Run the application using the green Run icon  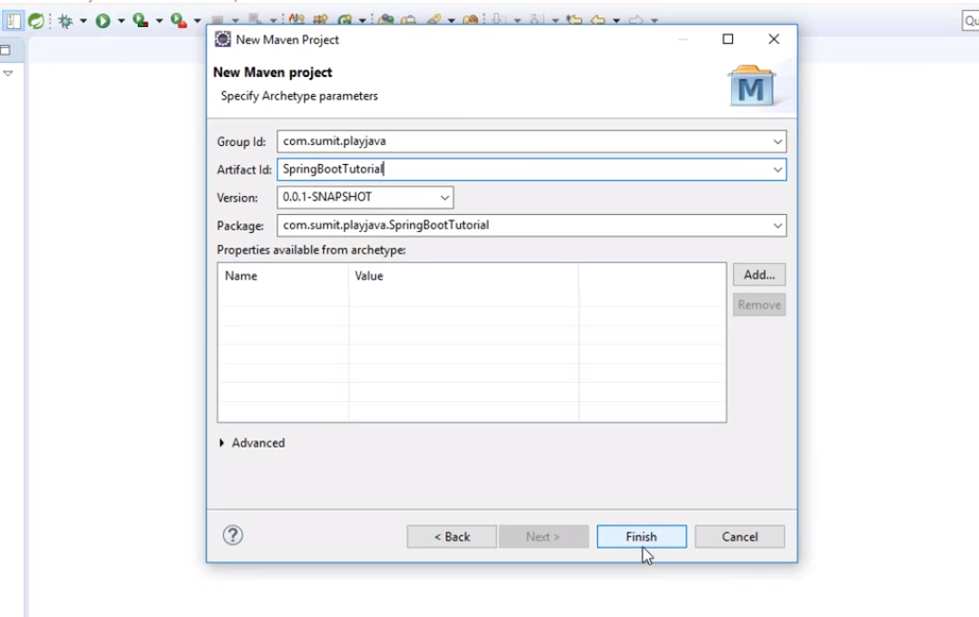pyautogui.click(x=103, y=20)
